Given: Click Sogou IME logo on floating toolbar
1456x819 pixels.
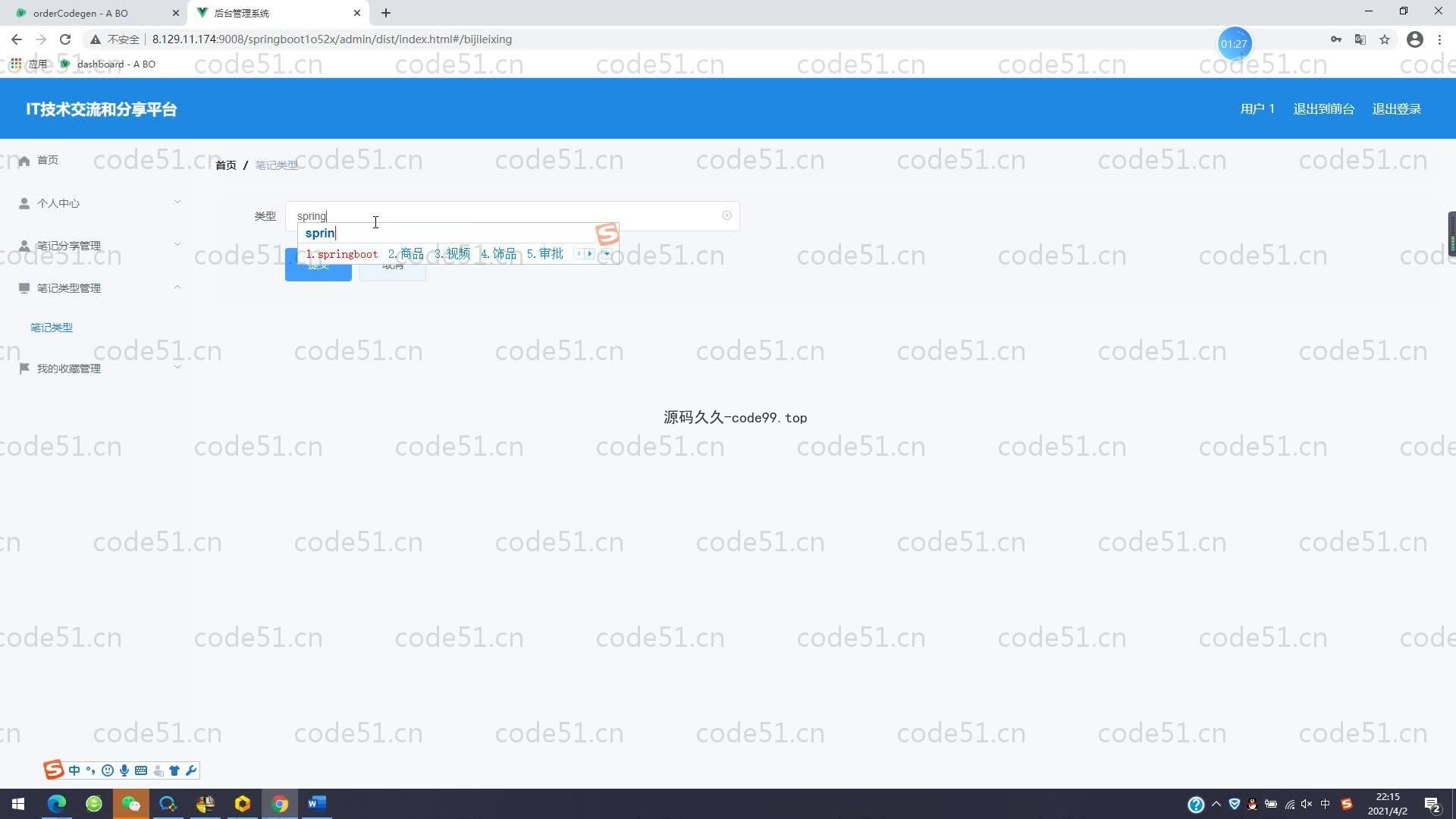Looking at the screenshot, I should [x=53, y=770].
